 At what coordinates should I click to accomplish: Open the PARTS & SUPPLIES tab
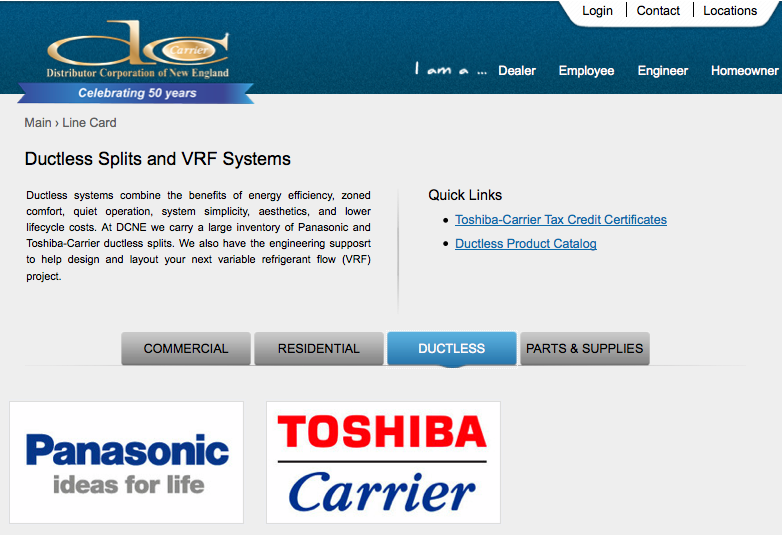pos(585,349)
